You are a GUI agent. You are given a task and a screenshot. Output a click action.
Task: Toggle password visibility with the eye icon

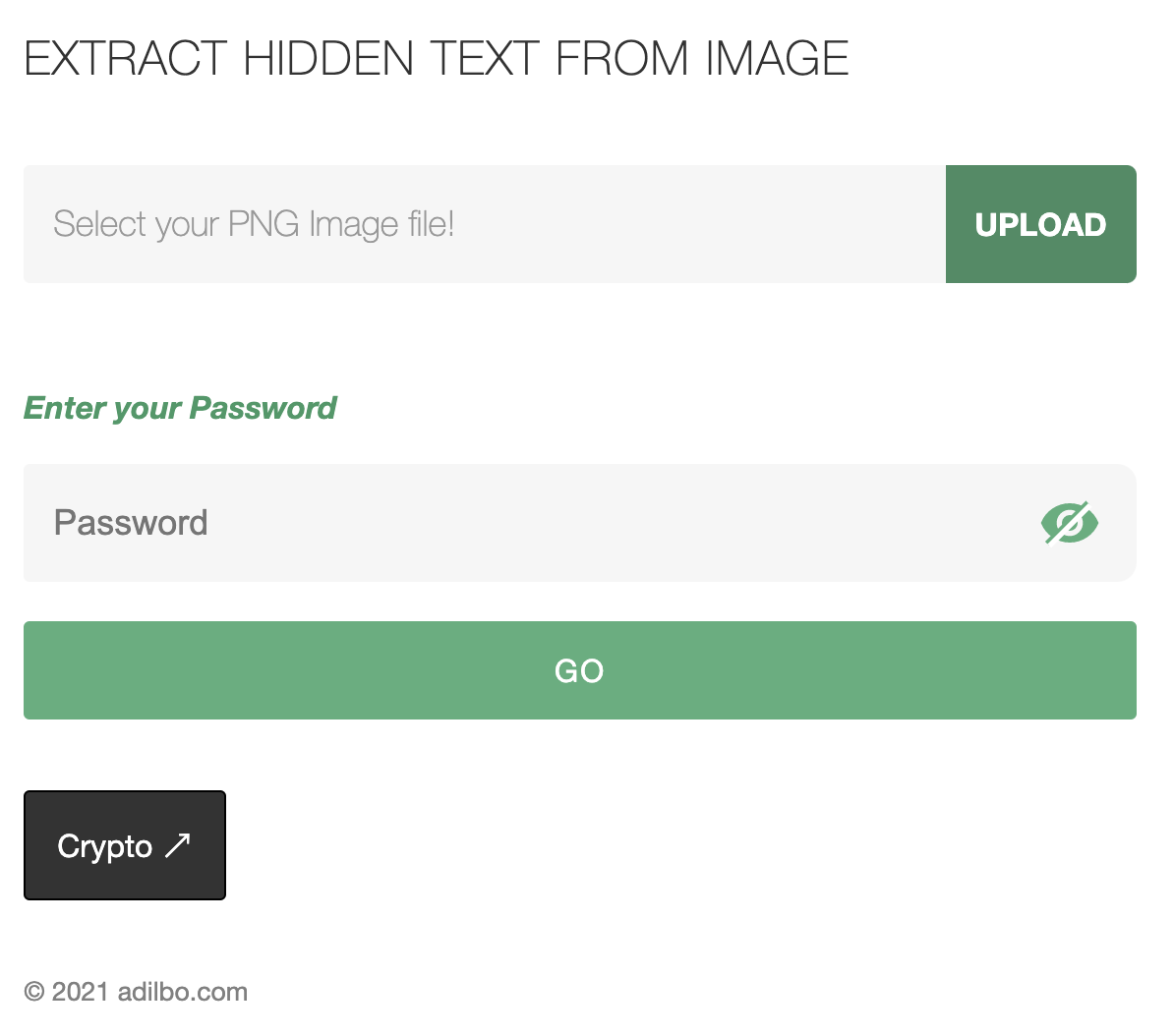tap(1069, 523)
